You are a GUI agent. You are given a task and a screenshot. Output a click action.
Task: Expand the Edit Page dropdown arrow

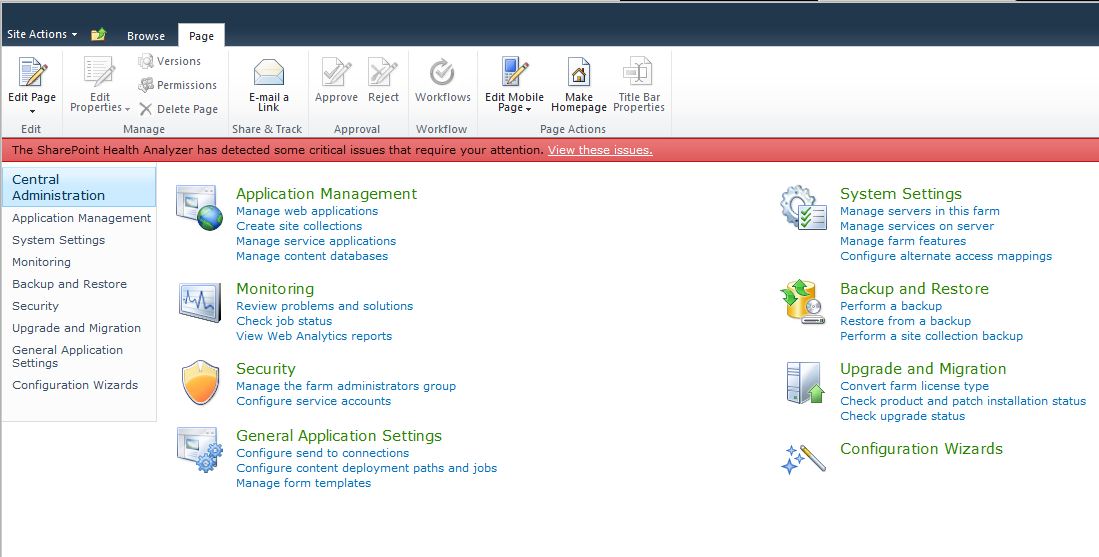click(x=32, y=111)
